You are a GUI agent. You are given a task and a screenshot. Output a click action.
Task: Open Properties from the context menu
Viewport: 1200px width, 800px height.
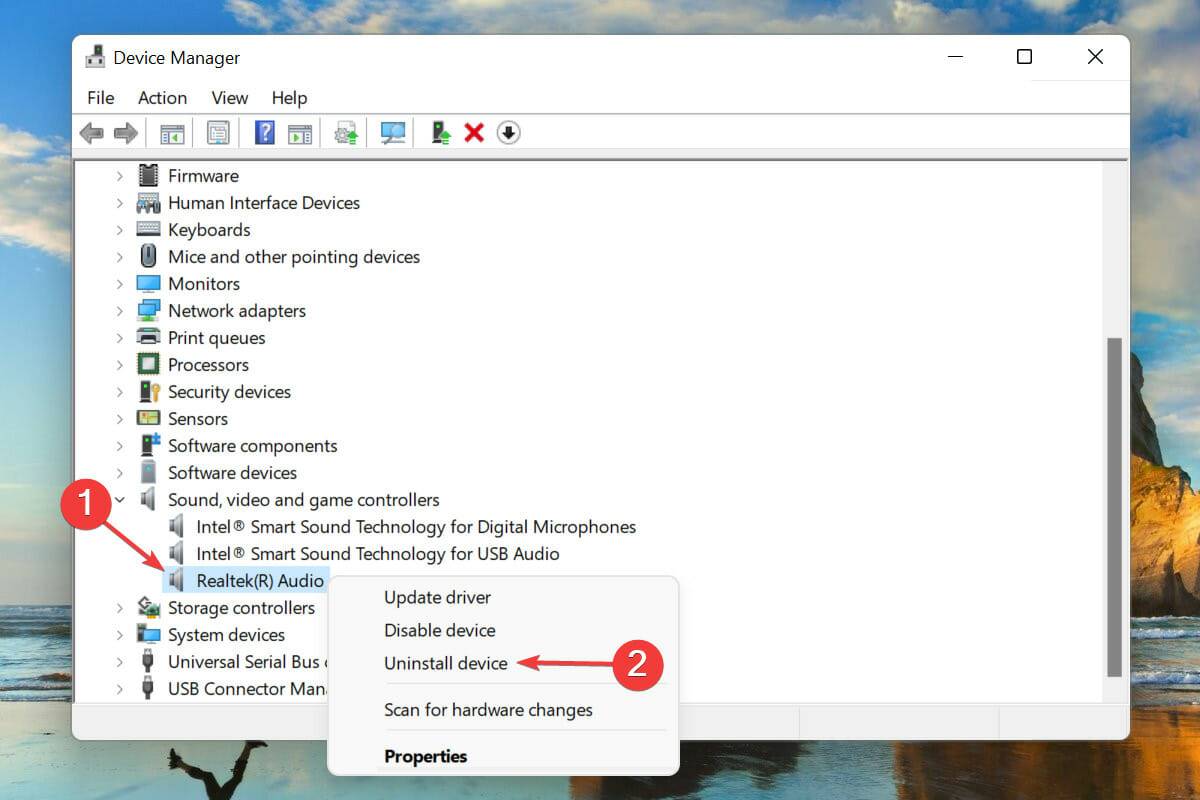pyautogui.click(x=426, y=756)
